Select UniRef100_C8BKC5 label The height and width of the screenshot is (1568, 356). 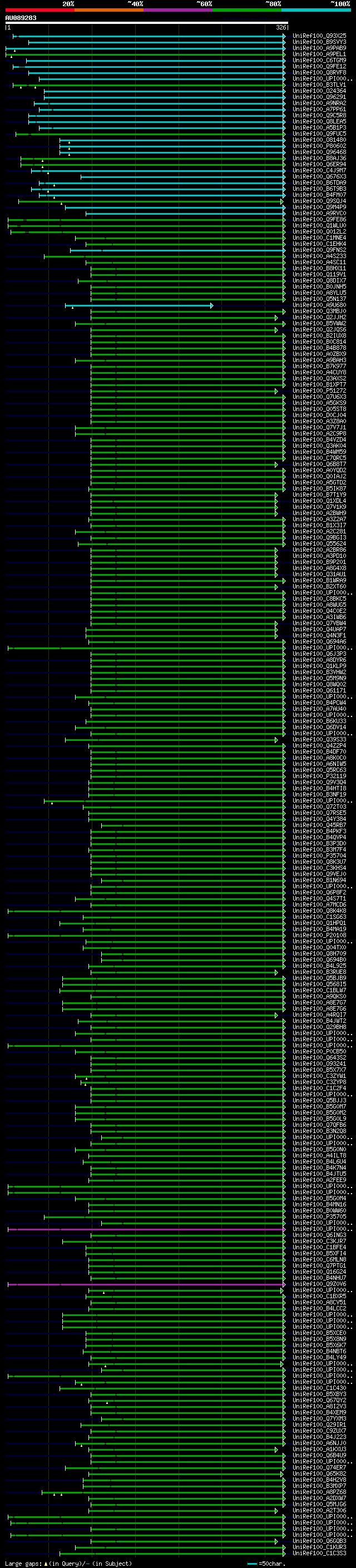point(319,599)
